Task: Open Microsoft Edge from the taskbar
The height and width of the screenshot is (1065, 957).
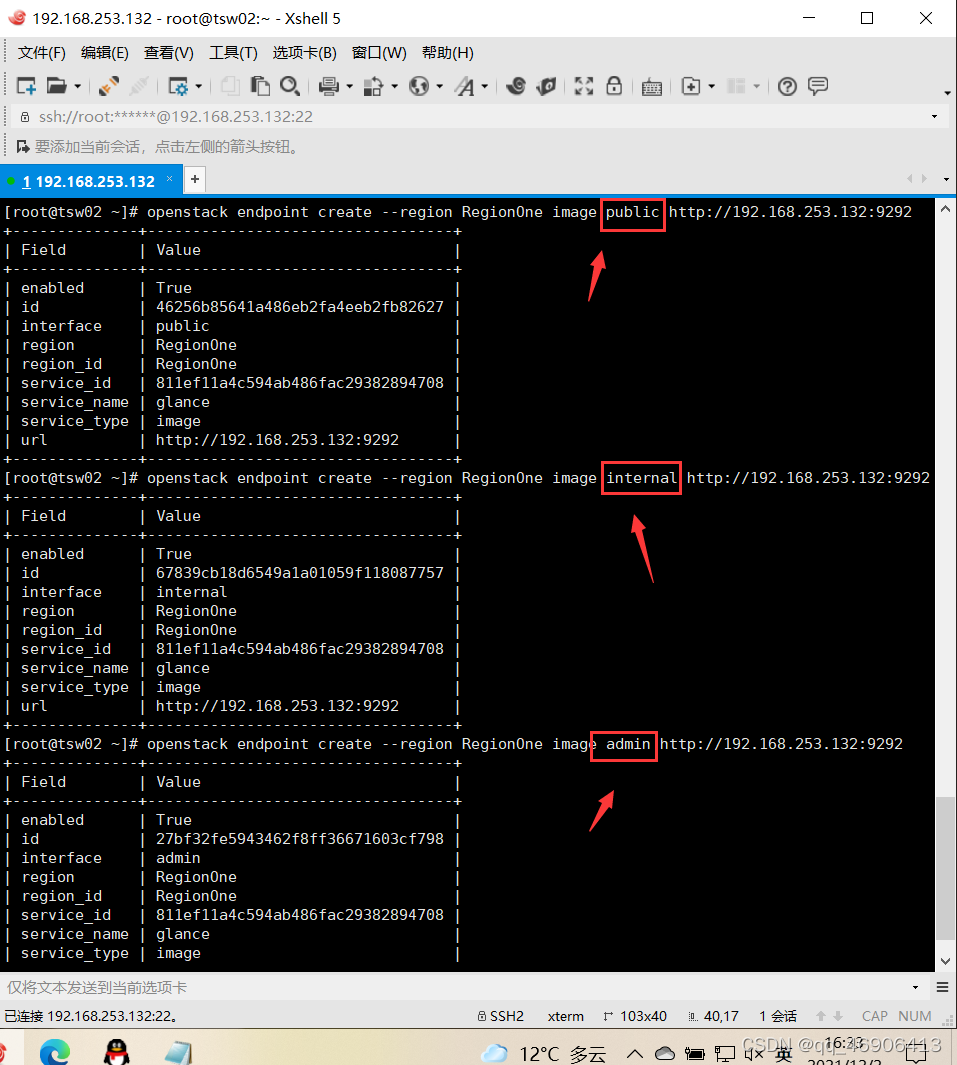Action: click(x=55, y=1051)
